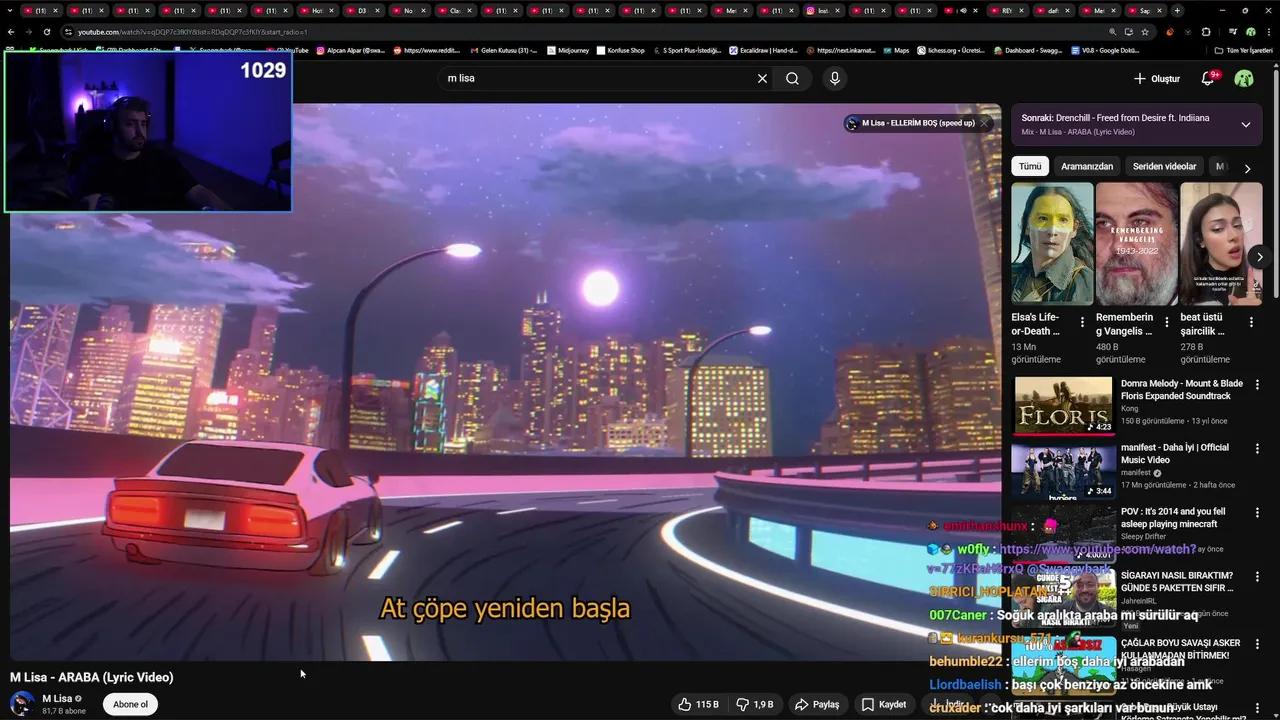Subscribe using Abone ol button
This screenshot has height=720, width=1280.
click(x=130, y=704)
